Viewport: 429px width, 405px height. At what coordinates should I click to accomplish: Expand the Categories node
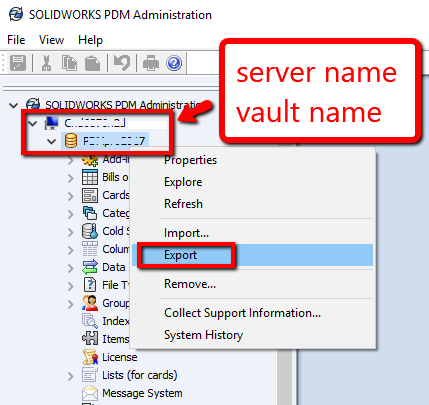[x=70, y=214]
